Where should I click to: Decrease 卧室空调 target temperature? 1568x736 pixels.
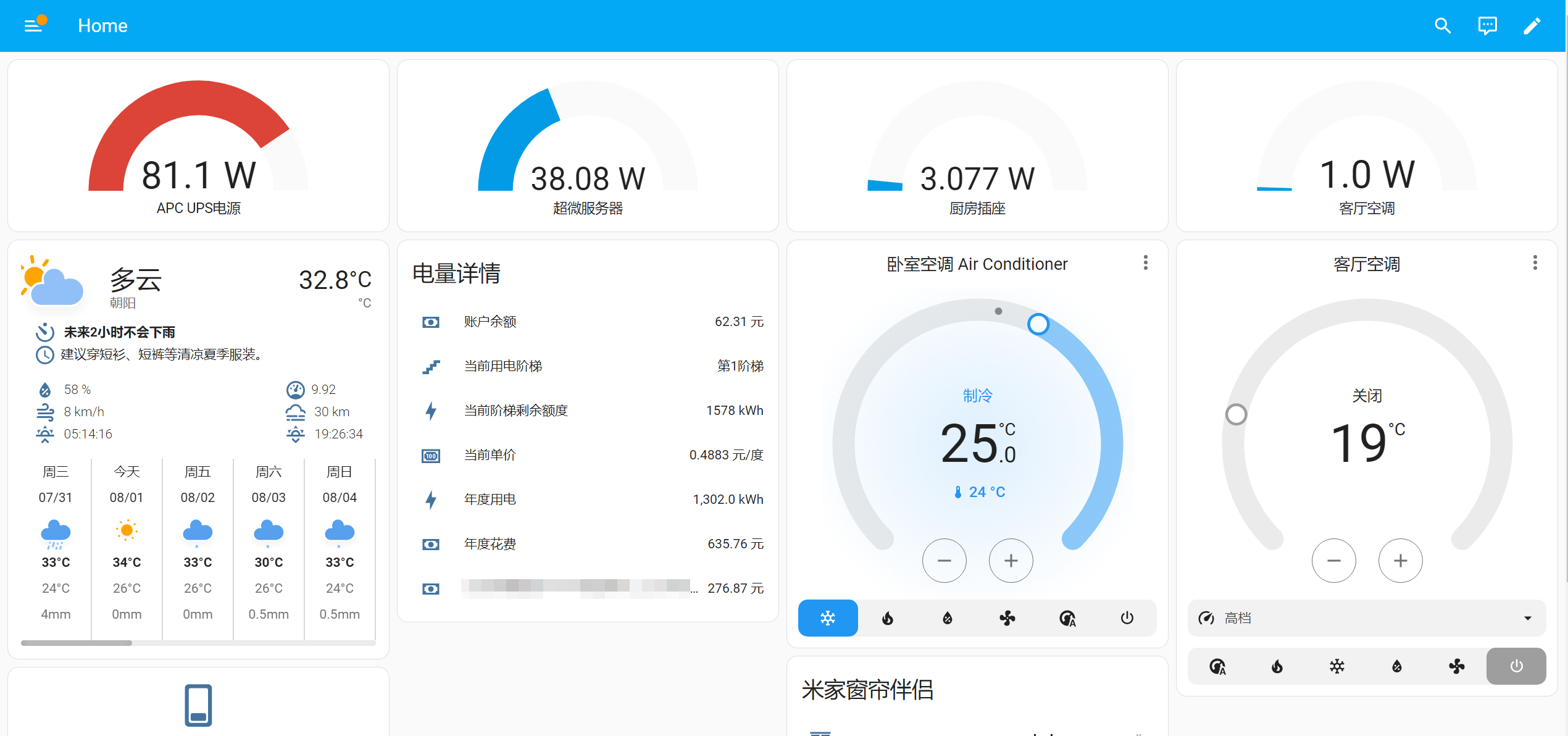coord(944,561)
